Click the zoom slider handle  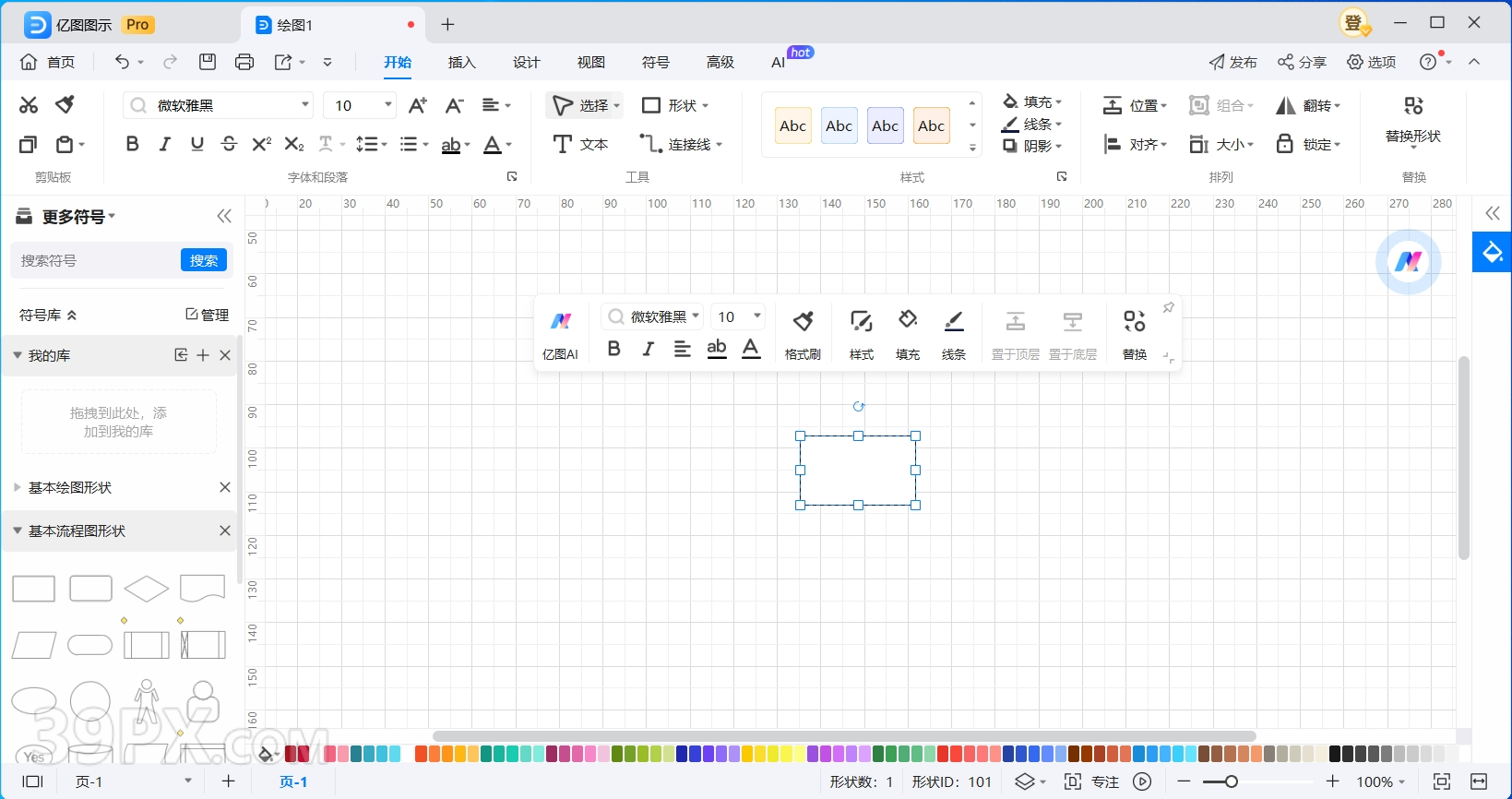[1231, 781]
